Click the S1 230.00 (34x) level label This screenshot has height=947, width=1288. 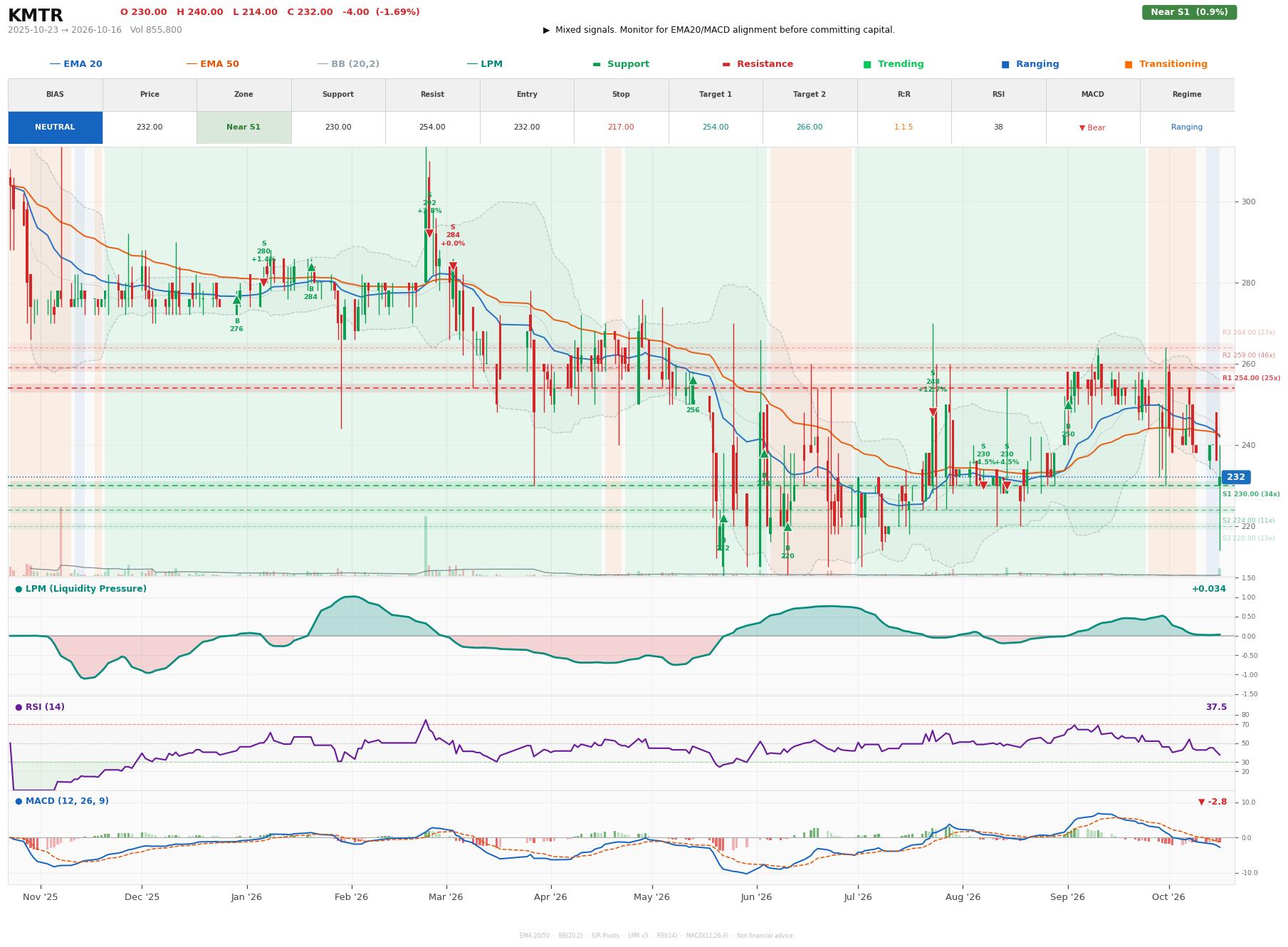click(1251, 494)
